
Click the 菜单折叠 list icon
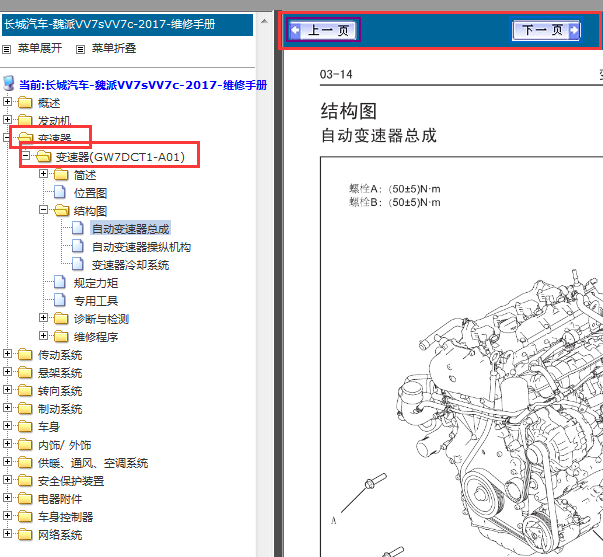80,49
